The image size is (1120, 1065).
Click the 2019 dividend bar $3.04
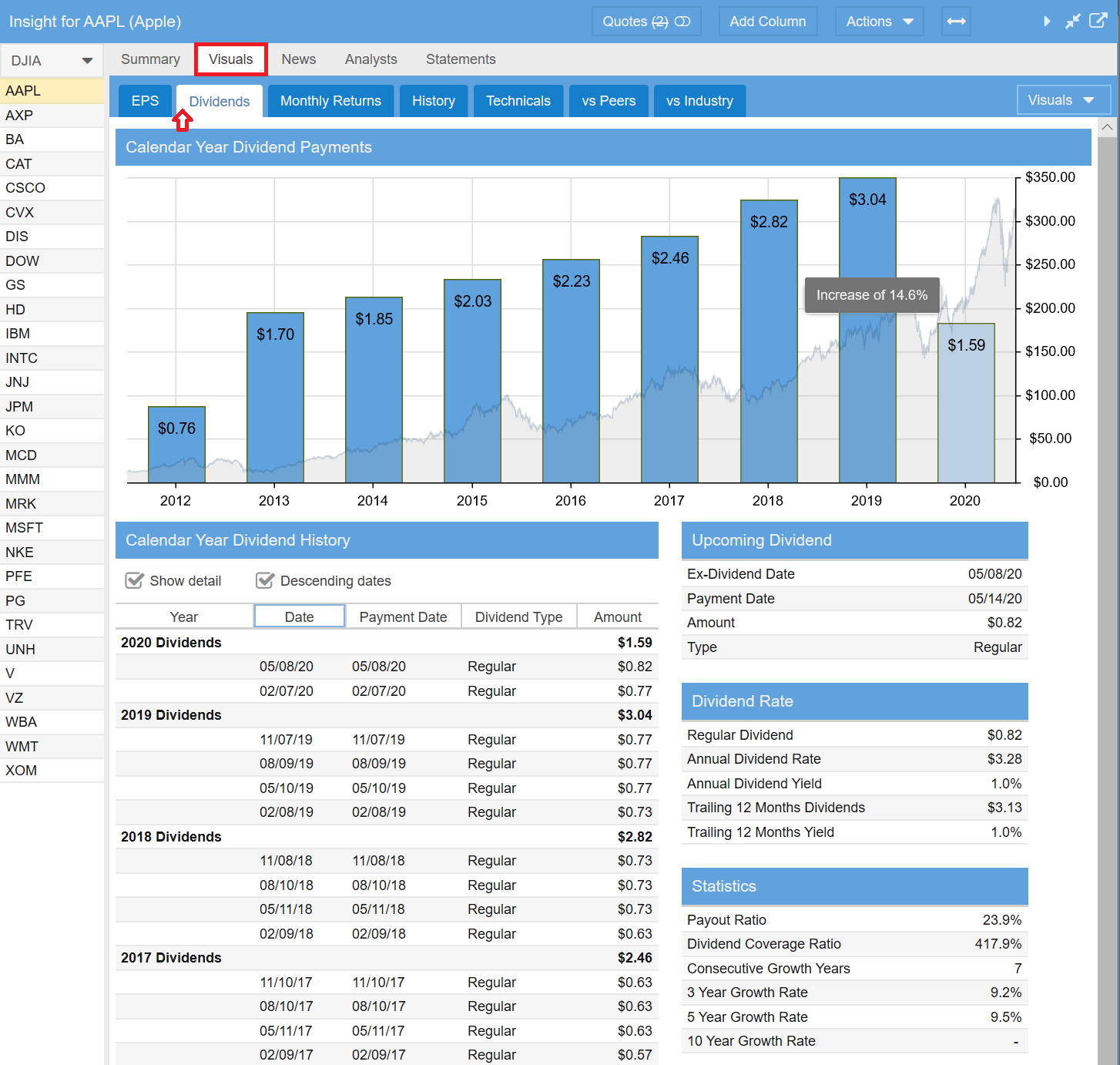coord(867,331)
